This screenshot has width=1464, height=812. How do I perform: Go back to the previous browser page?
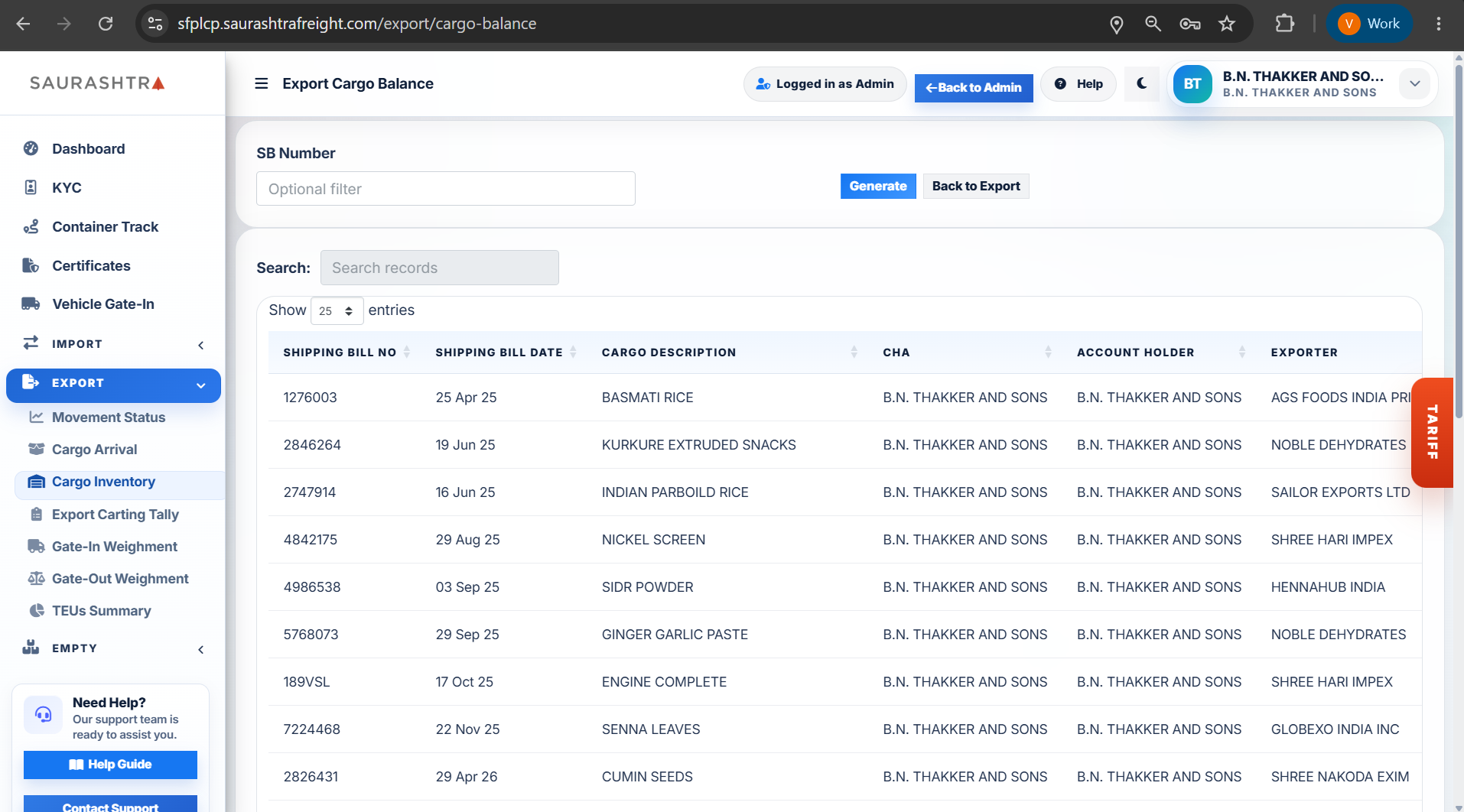coord(23,24)
